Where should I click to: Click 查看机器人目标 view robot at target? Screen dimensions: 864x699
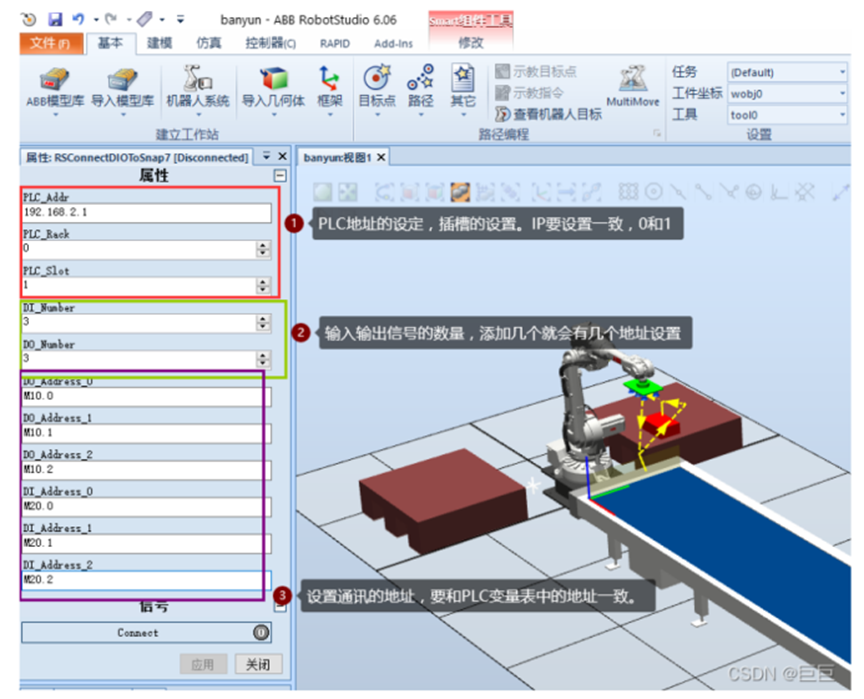548,114
